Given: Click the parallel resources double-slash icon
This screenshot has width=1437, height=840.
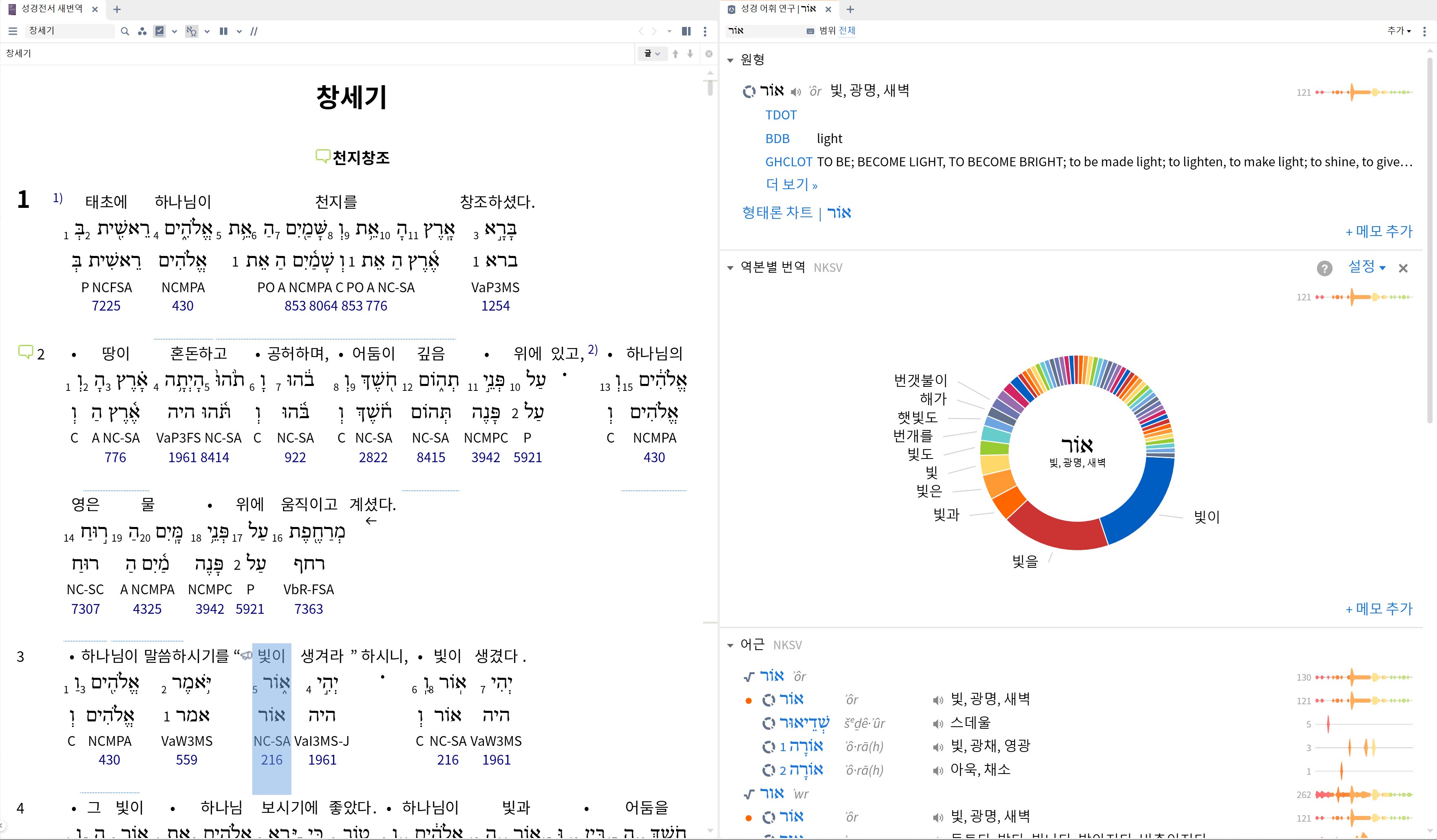Looking at the screenshot, I should [254, 31].
